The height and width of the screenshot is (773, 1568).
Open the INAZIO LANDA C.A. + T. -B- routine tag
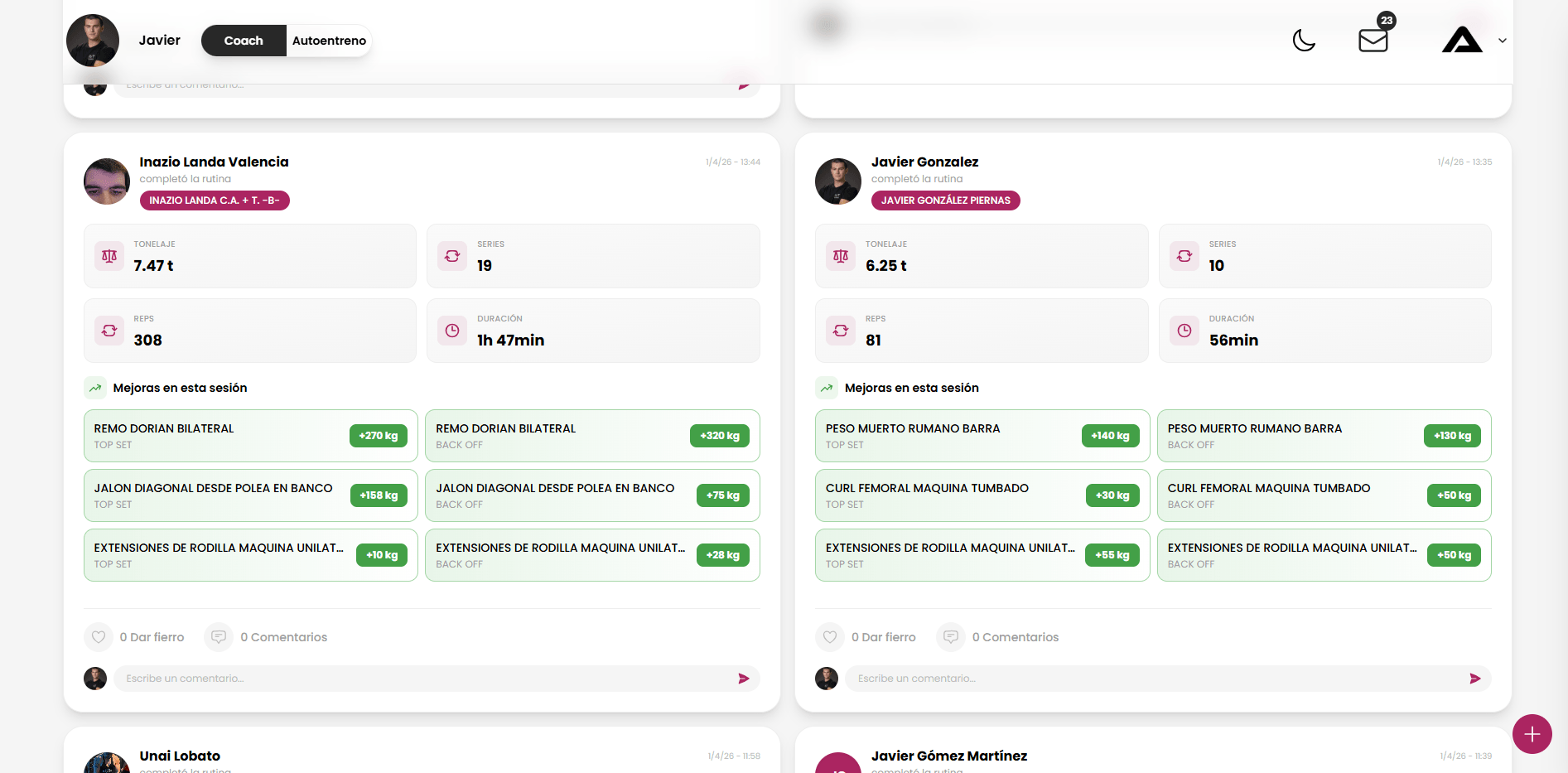click(215, 200)
